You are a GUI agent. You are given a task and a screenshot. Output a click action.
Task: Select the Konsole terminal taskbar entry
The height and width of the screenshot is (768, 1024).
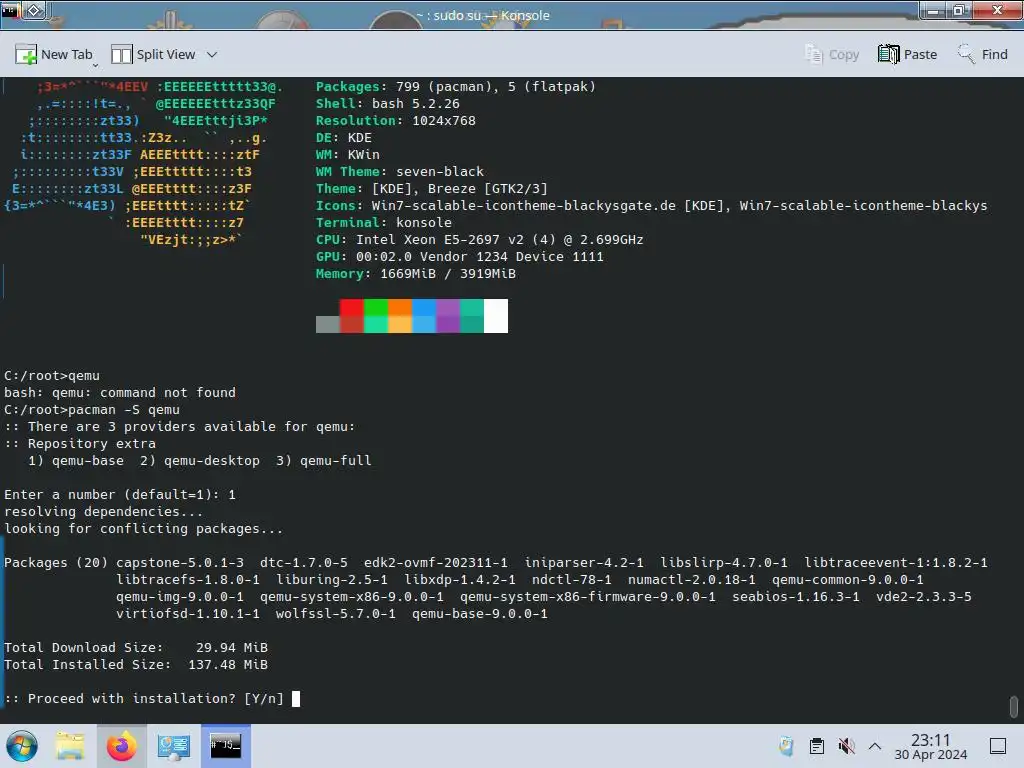pos(225,746)
